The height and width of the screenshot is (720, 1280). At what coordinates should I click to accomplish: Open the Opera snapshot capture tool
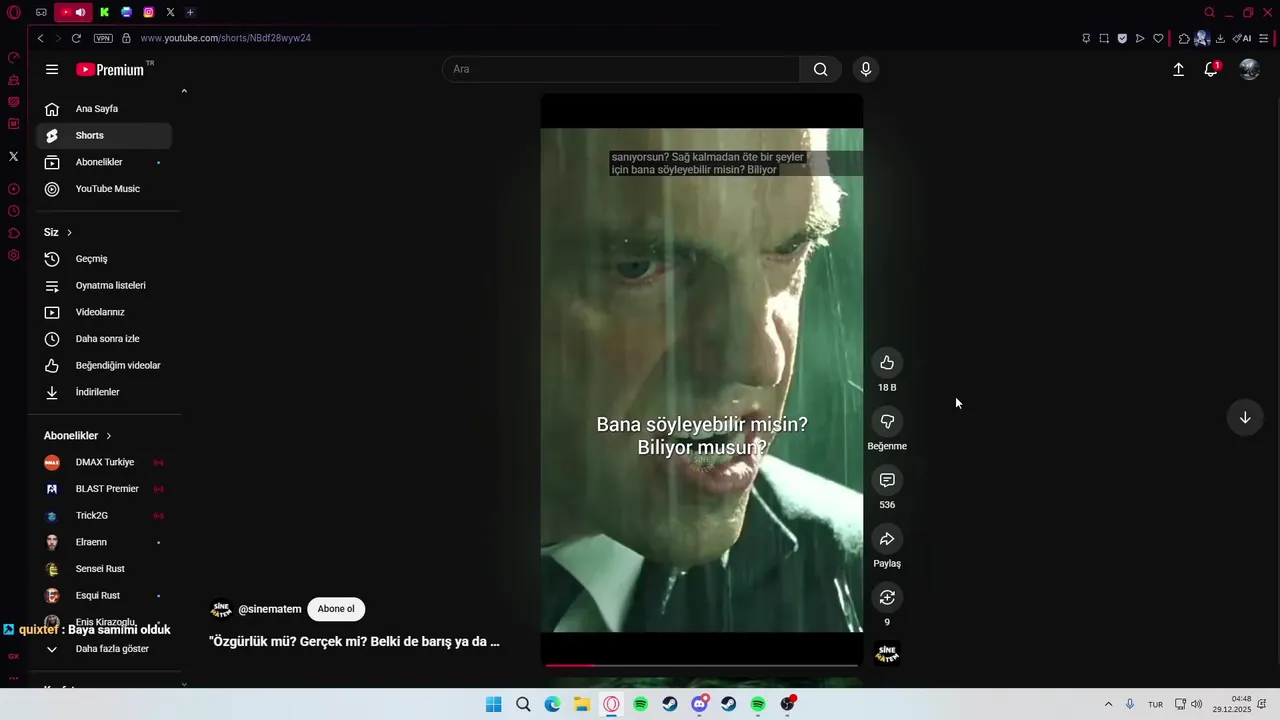1104,38
